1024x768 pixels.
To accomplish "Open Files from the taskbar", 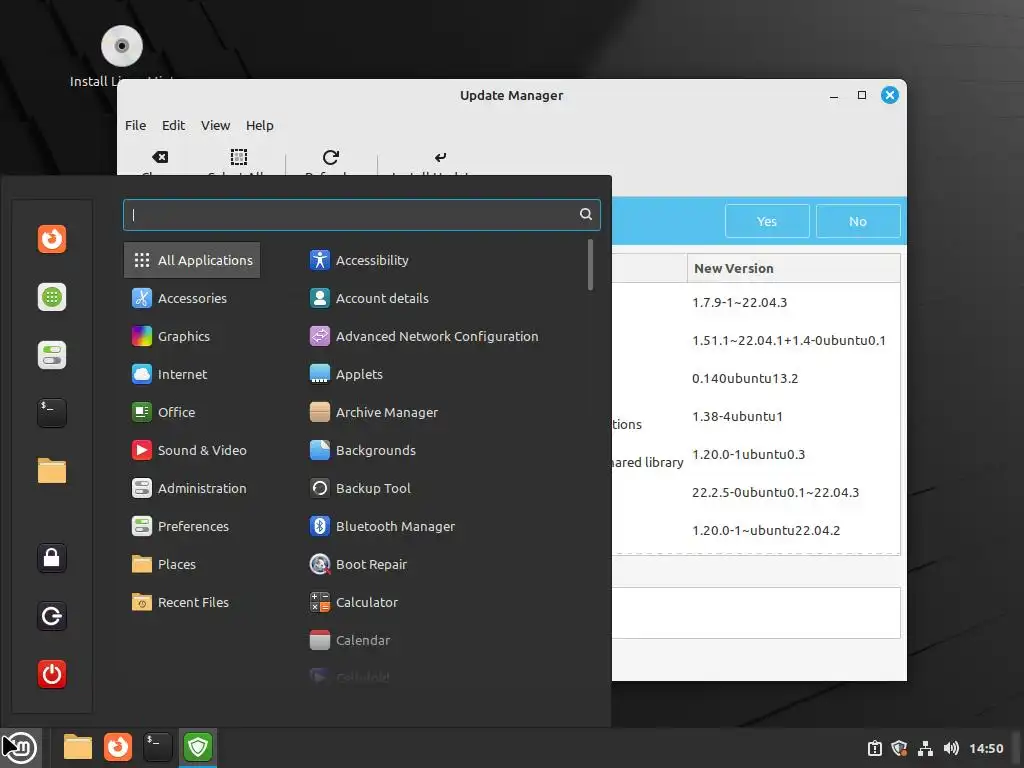I will (78, 747).
